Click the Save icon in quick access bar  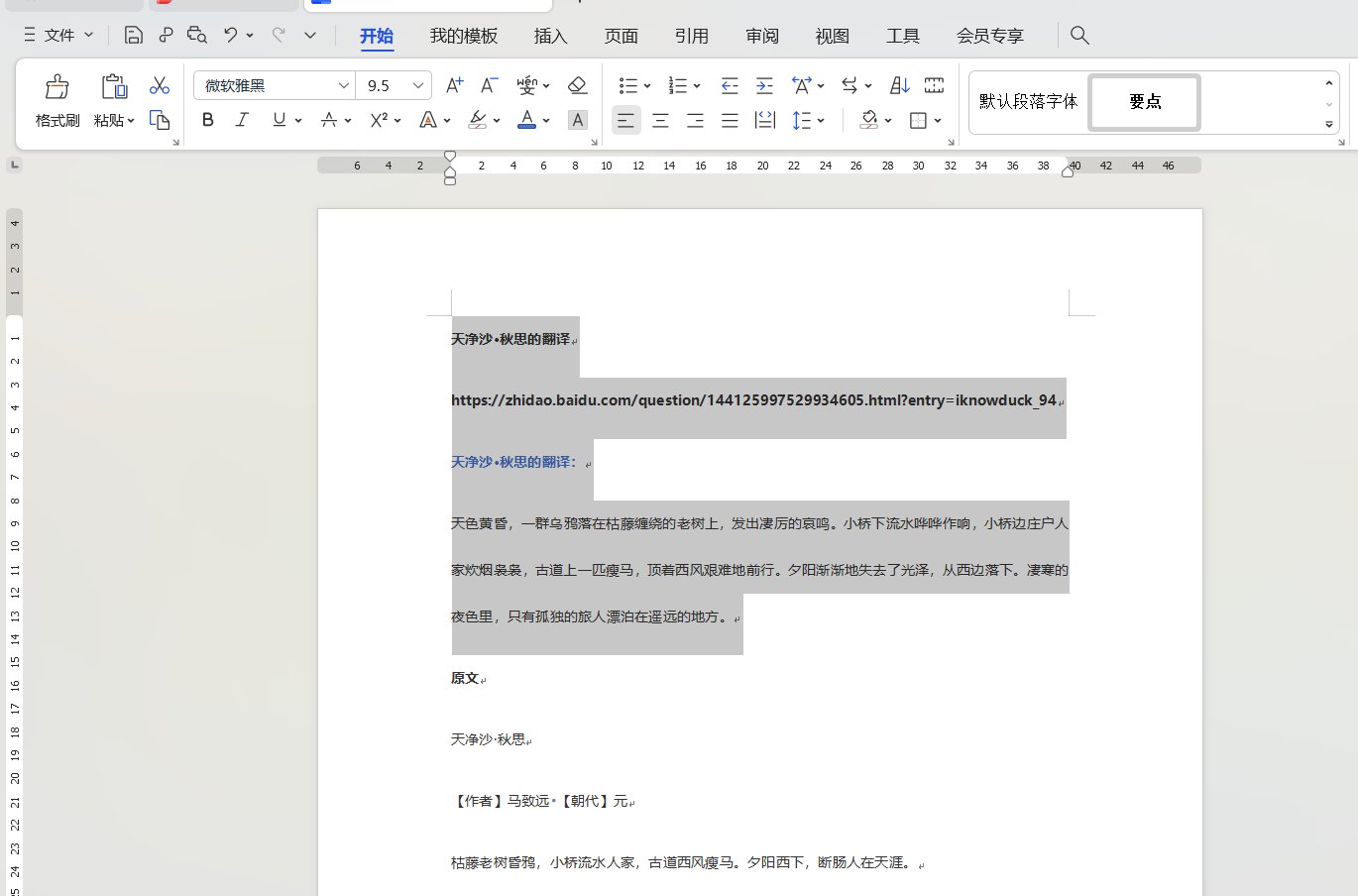[x=134, y=35]
